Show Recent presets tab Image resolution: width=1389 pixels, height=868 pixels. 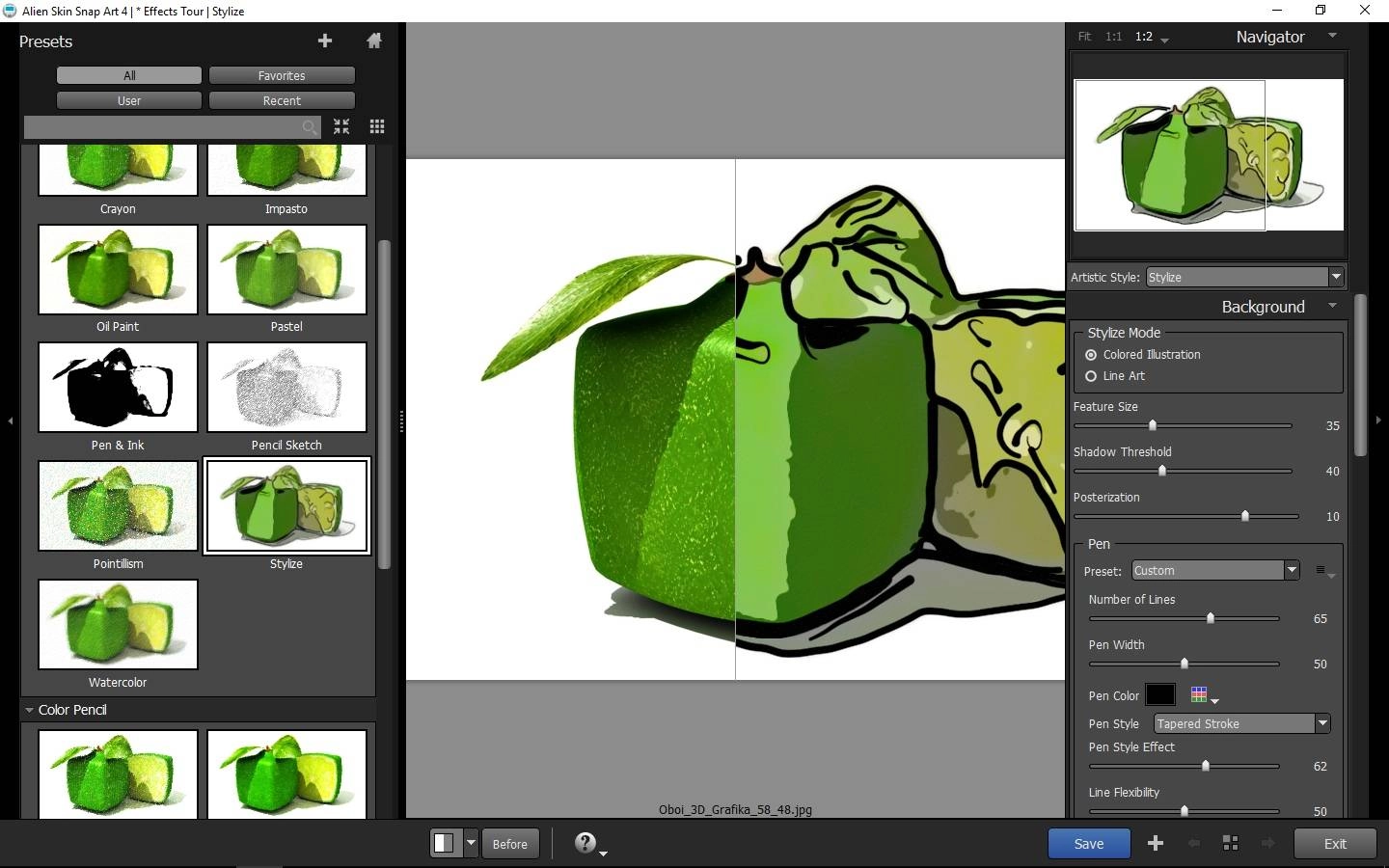tap(282, 100)
